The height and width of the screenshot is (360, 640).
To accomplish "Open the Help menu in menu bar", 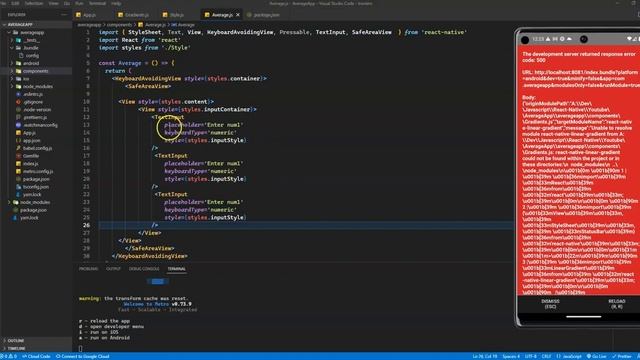I will pos(116,3).
